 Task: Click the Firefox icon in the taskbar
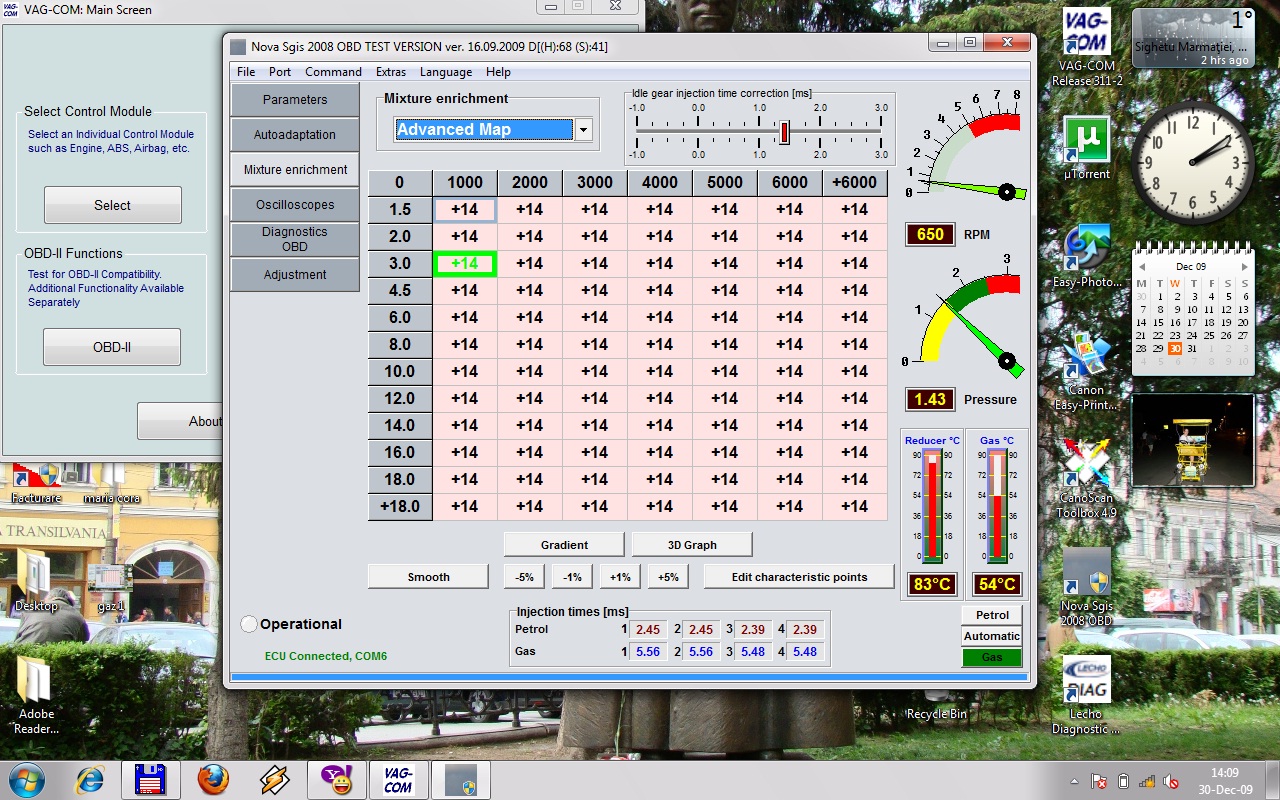(x=212, y=779)
